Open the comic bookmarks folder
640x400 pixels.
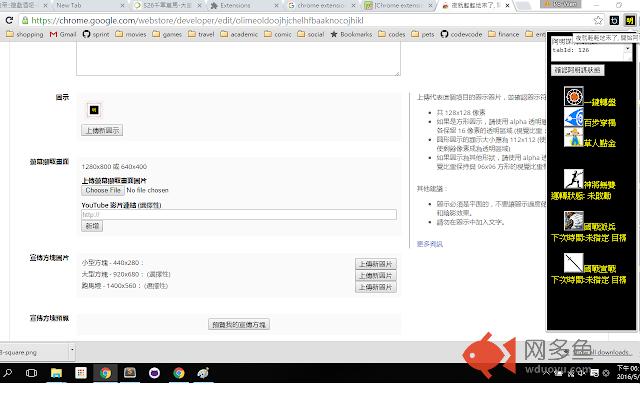(278, 34)
